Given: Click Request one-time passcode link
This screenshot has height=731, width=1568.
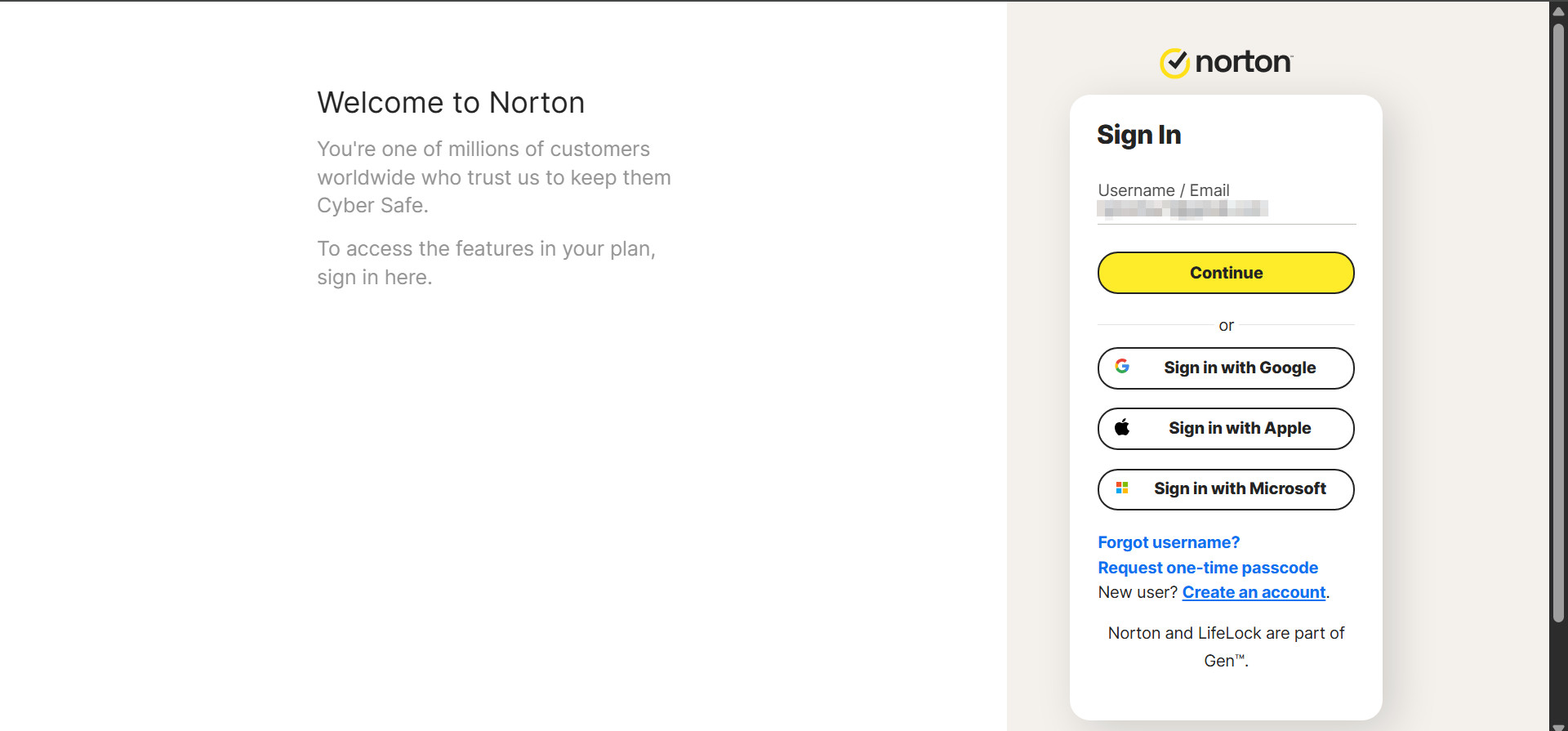Looking at the screenshot, I should pos(1208,568).
